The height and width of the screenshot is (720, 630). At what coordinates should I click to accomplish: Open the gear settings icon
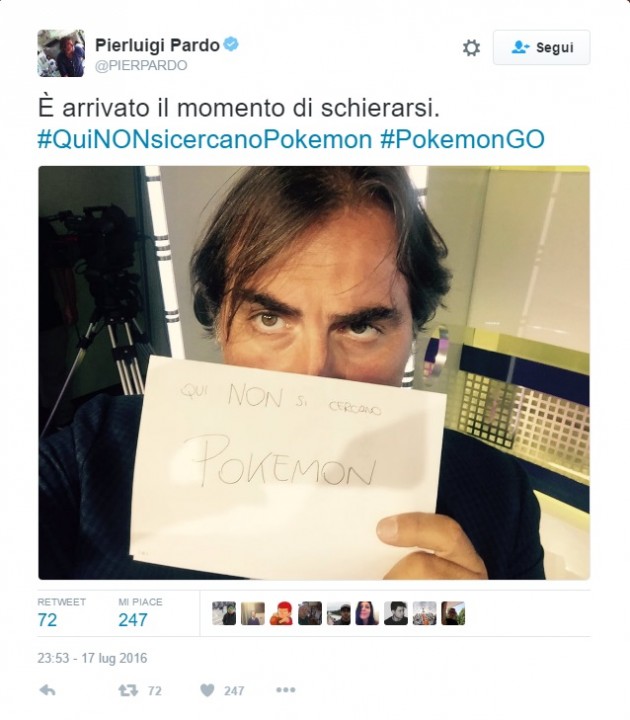(x=471, y=47)
